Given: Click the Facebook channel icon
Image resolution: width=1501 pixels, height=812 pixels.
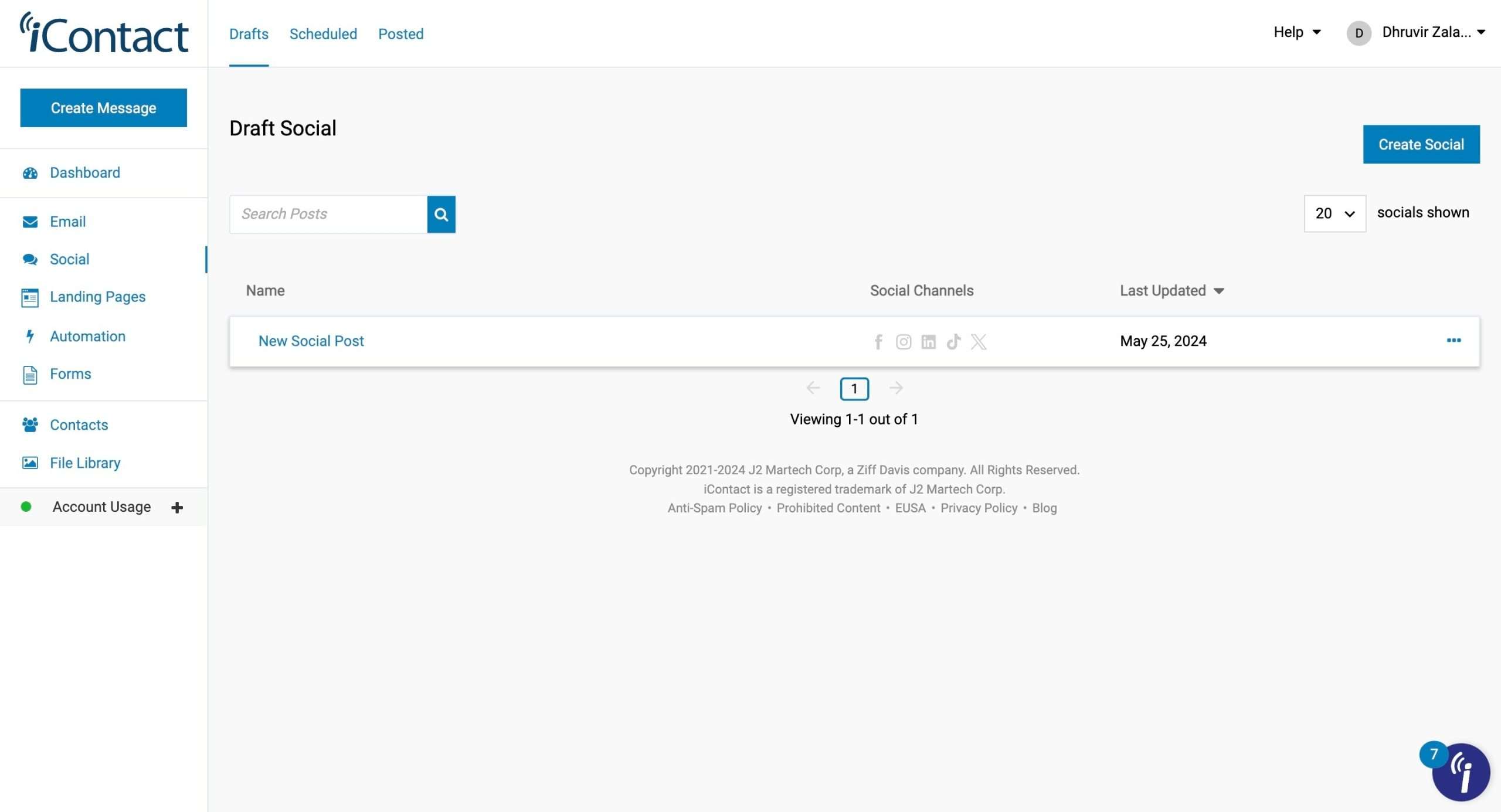Looking at the screenshot, I should (878, 341).
